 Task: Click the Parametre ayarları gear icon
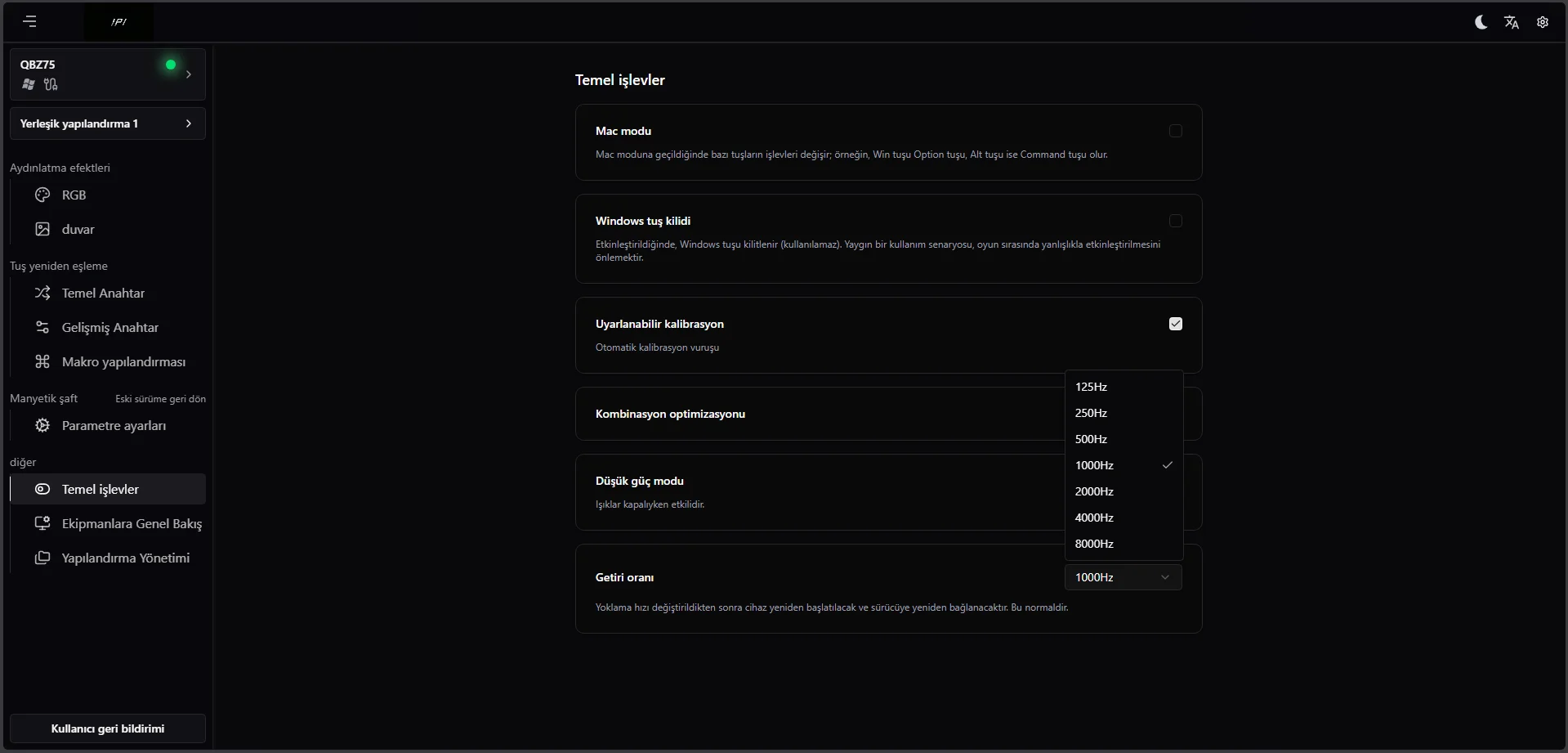tap(42, 425)
